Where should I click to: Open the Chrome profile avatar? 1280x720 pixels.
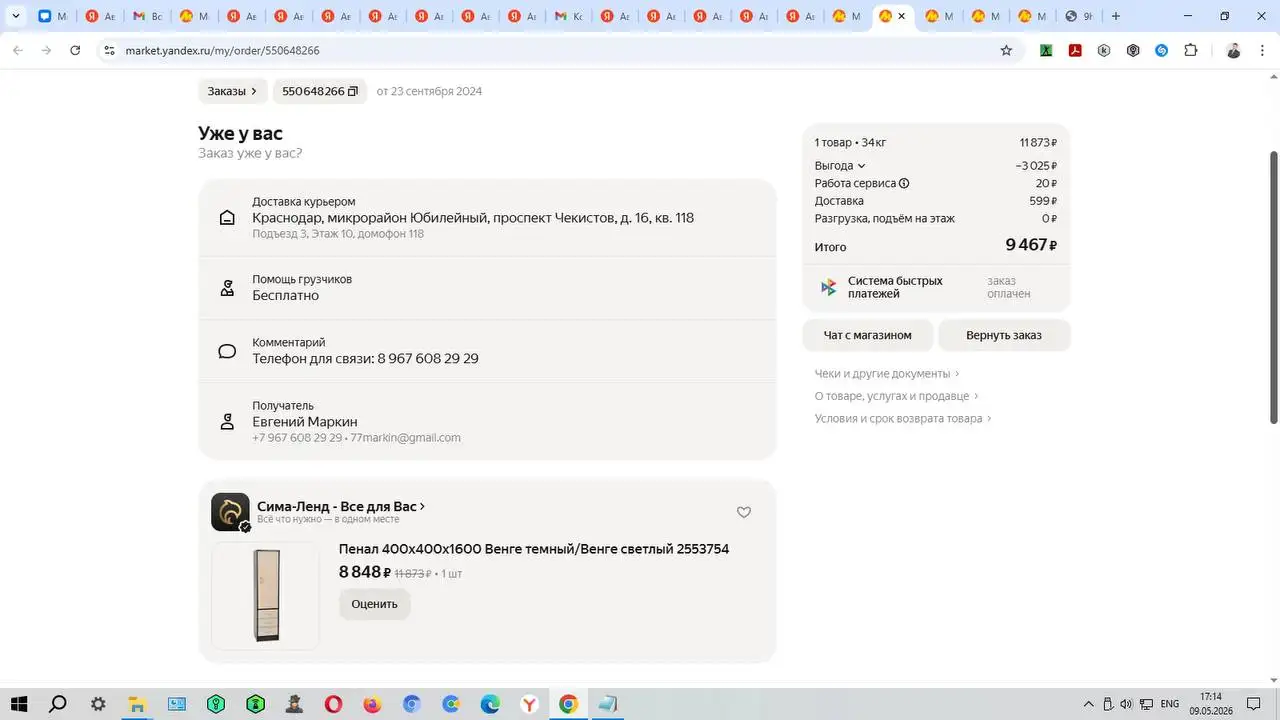coord(1233,50)
